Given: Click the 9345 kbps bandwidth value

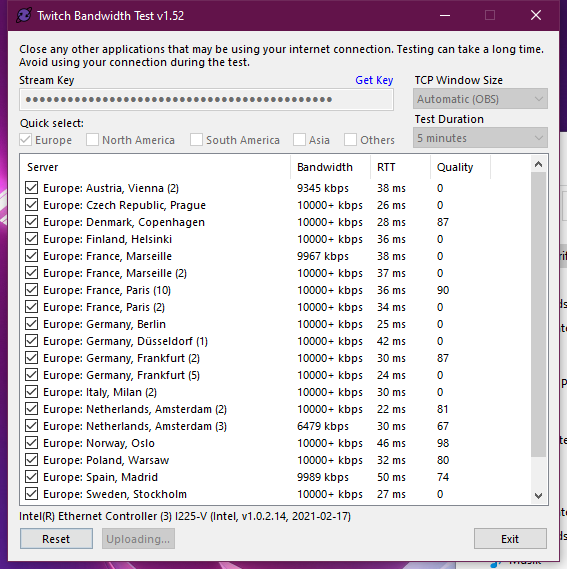Looking at the screenshot, I should click(323, 188).
